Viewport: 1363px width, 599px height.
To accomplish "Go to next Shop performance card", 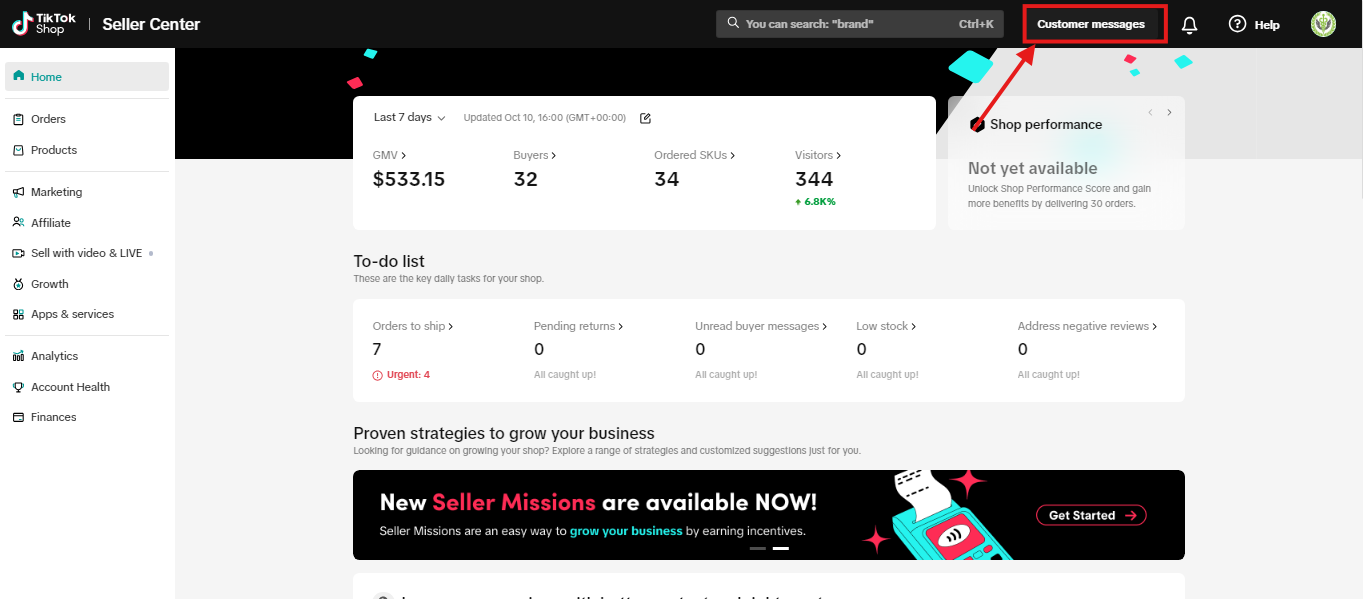I will click(x=1169, y=112).
